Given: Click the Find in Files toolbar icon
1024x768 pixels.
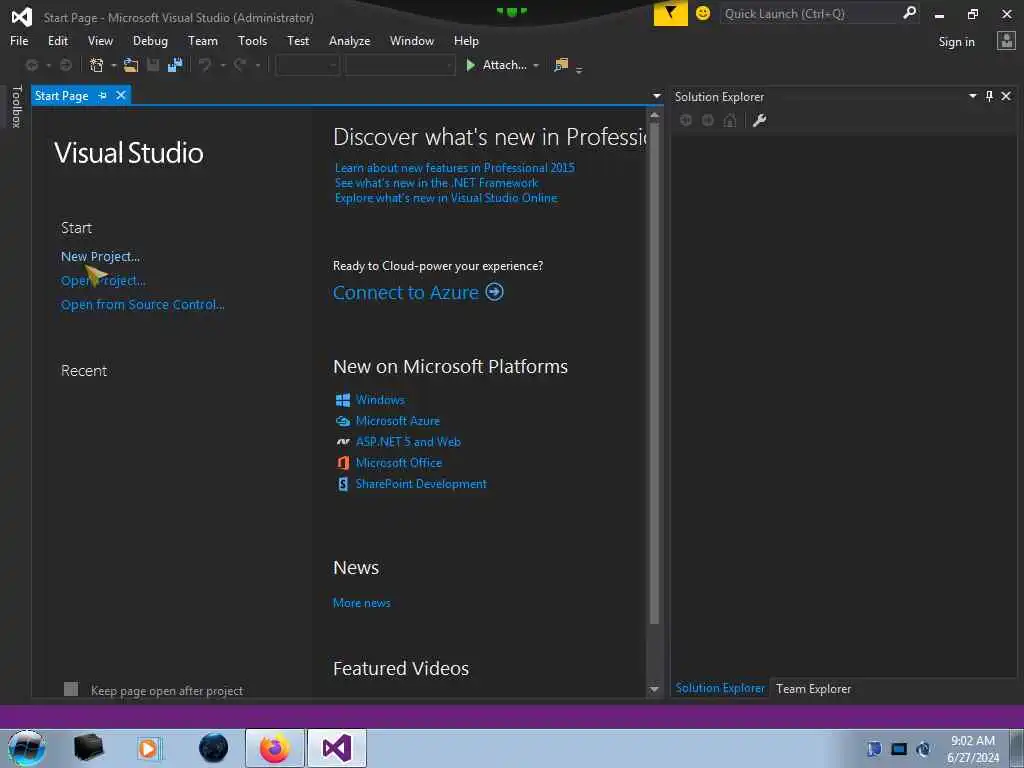Looking at the screenshot, I should tap(561, 65).
